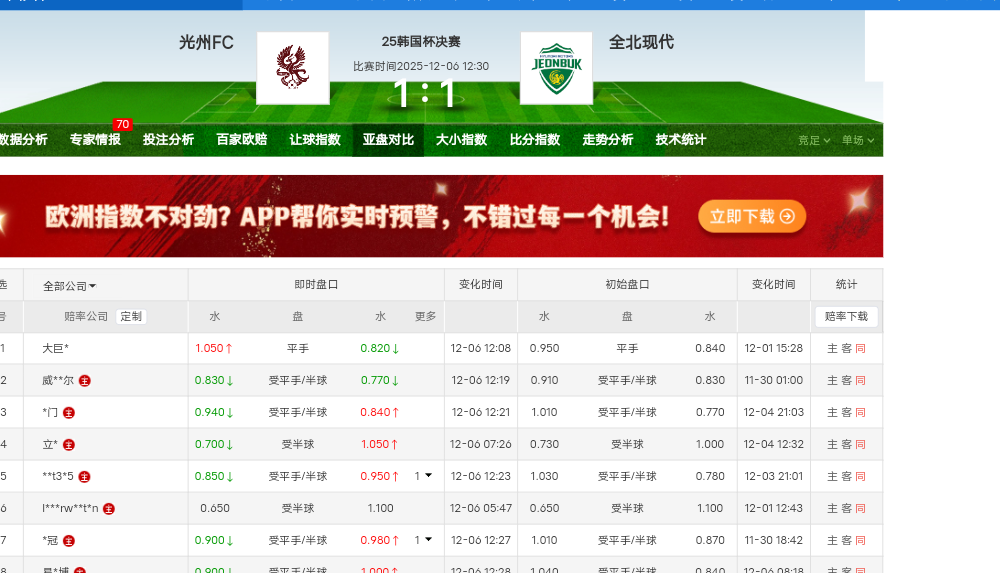Click the red 主 badge beside *冠

click(69, 541)
